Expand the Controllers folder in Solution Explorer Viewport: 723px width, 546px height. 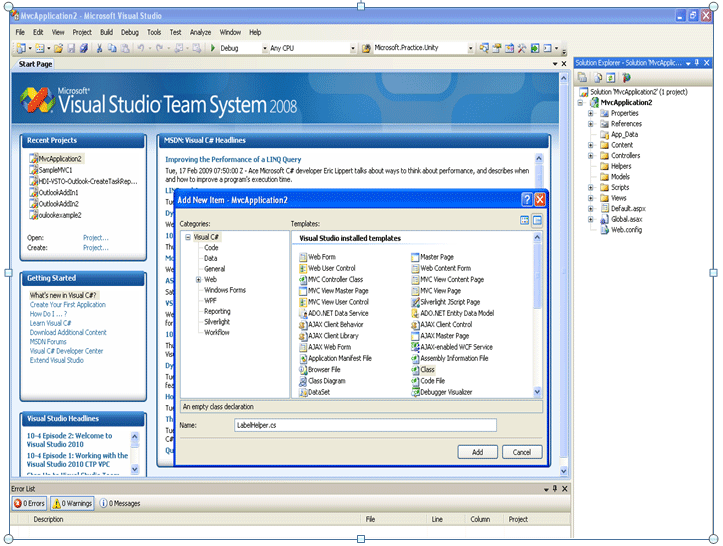(x=591, y=156)
